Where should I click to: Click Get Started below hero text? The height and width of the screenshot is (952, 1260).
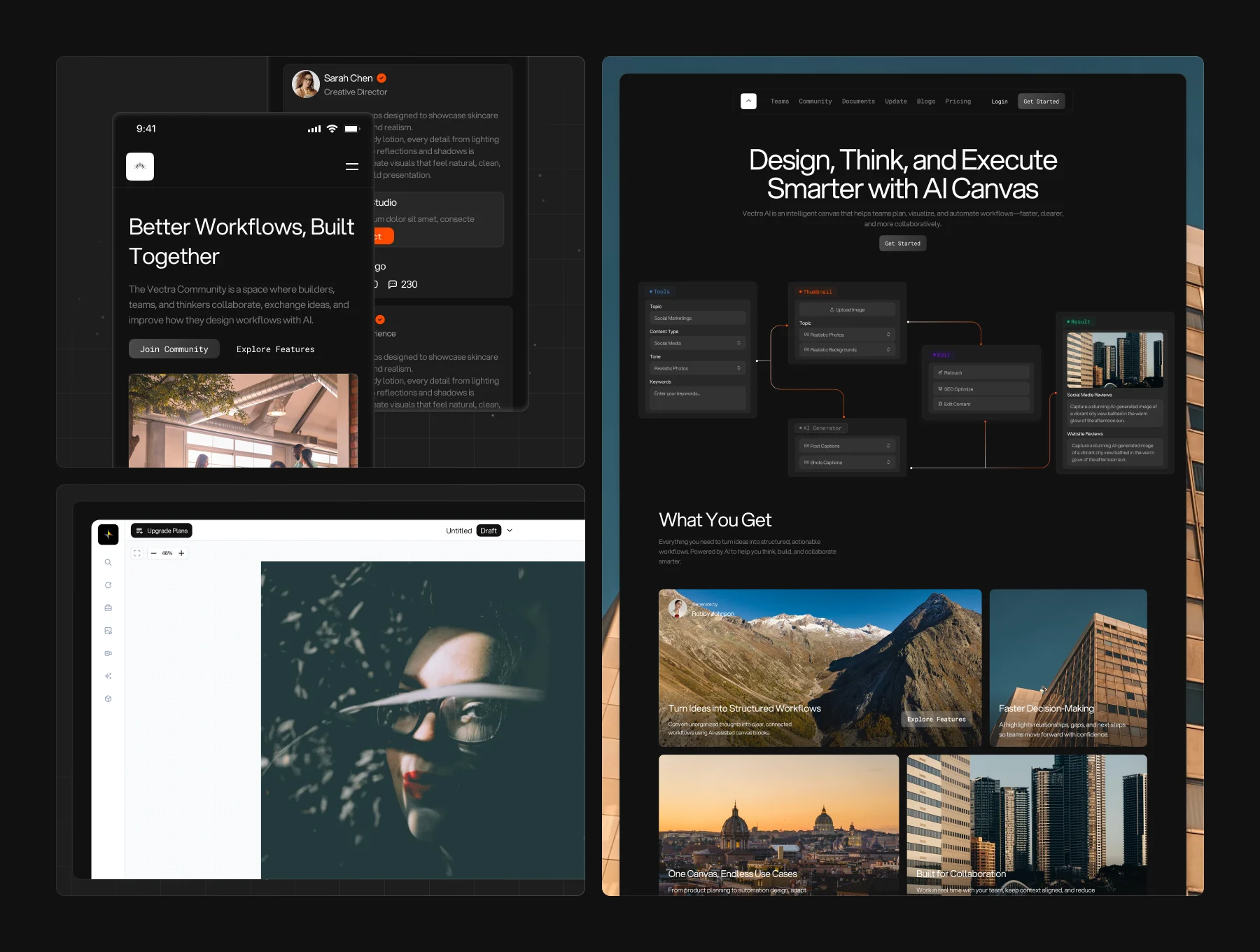(902, 244)
